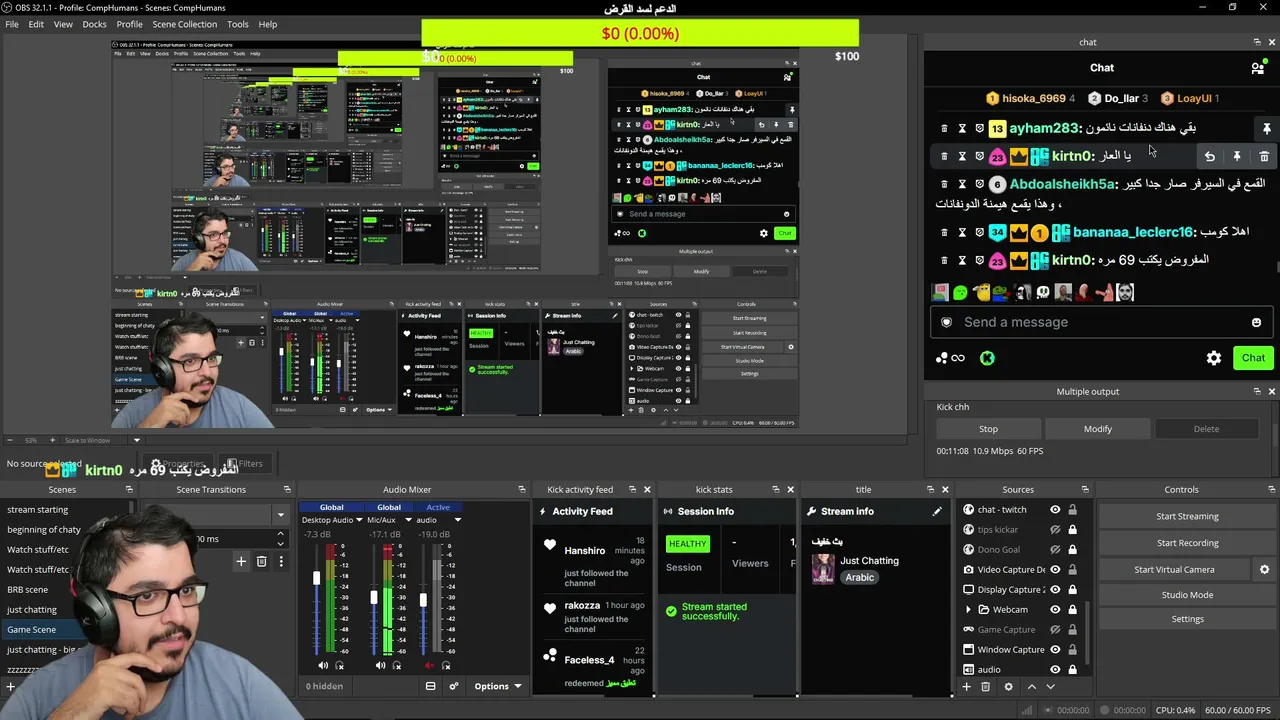The image size is (1280, 720).
Task: Show the tips kickar source
Action: (1055, 530)
